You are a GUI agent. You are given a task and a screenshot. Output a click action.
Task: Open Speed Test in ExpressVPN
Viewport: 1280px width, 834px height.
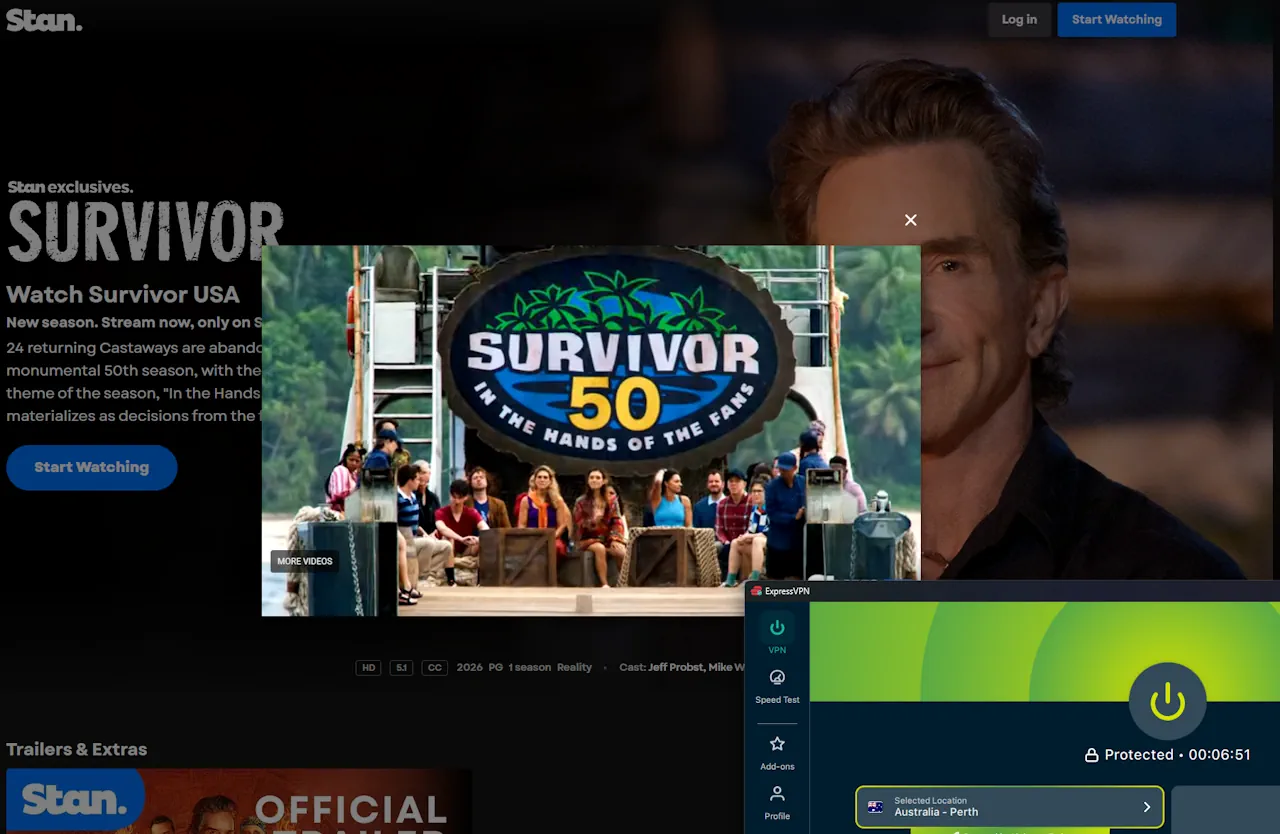pos(777,686)
